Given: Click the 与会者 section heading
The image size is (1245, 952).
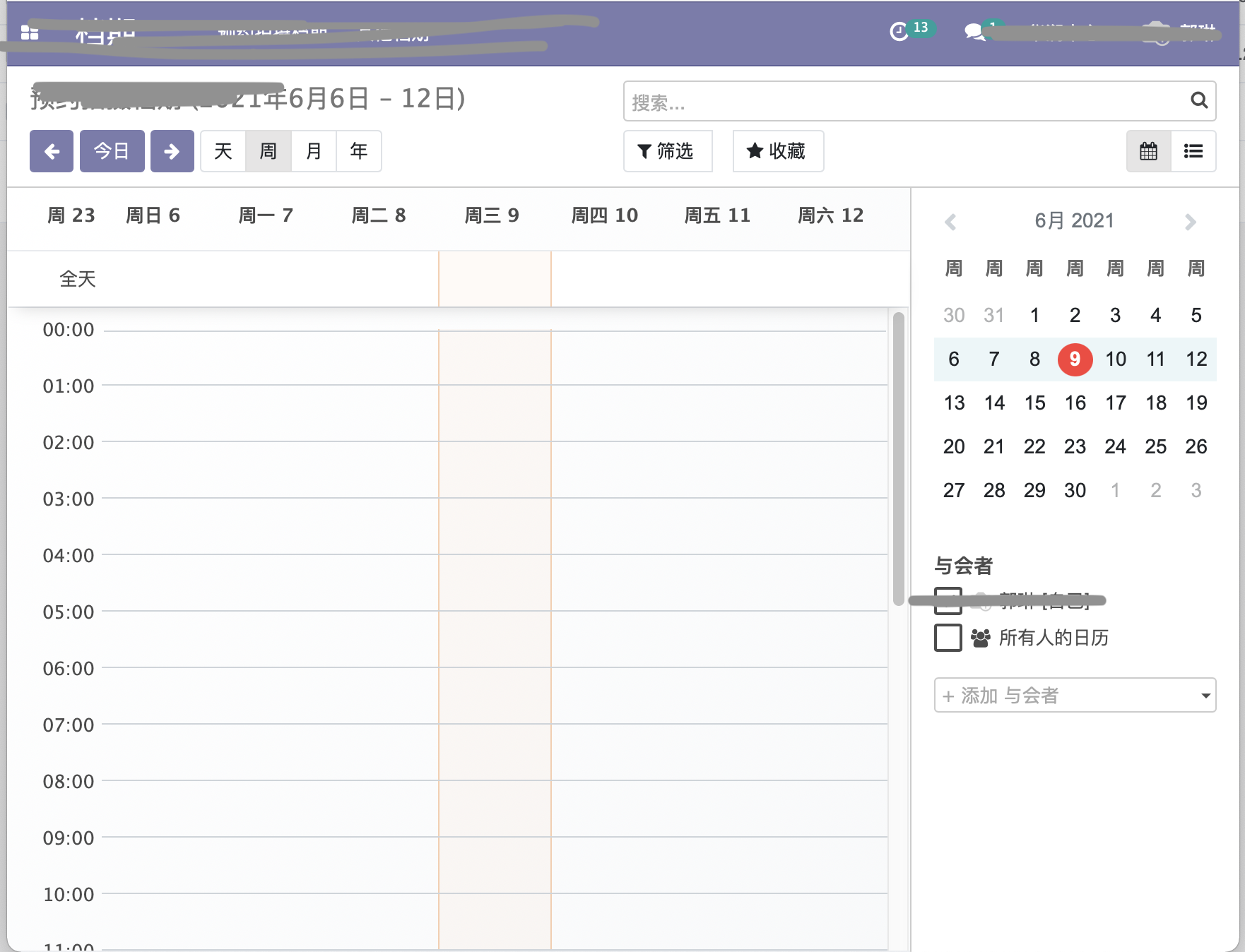Looking at the screenshot, I should pos(964,566).
